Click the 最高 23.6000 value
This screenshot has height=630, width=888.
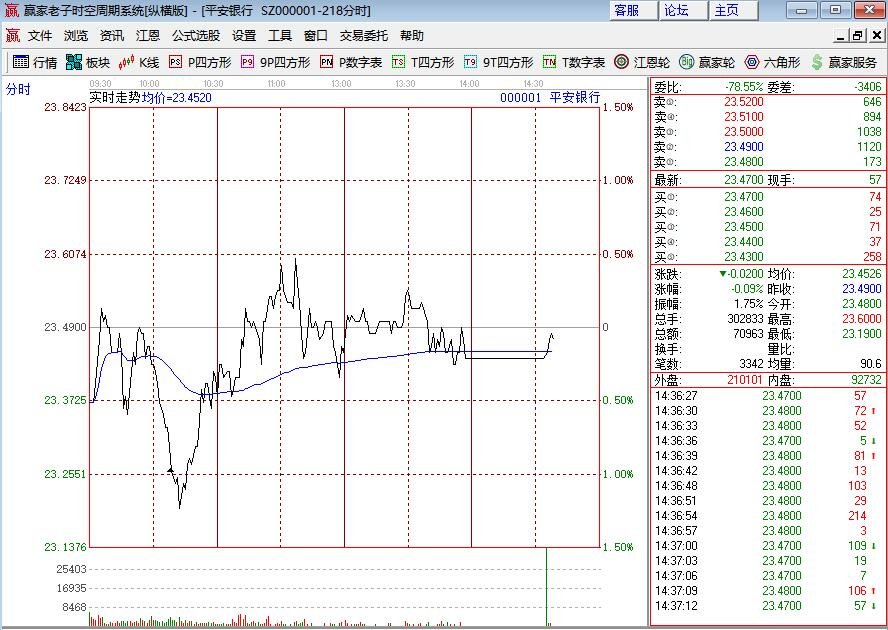(x=862, y=319)
